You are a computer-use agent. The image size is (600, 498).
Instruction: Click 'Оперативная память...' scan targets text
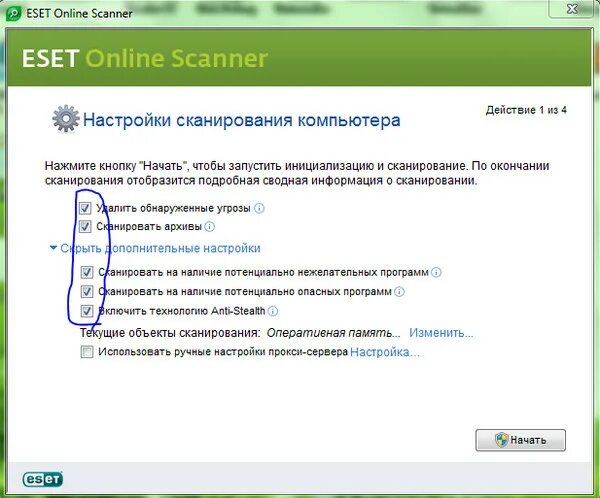(333, 333)
